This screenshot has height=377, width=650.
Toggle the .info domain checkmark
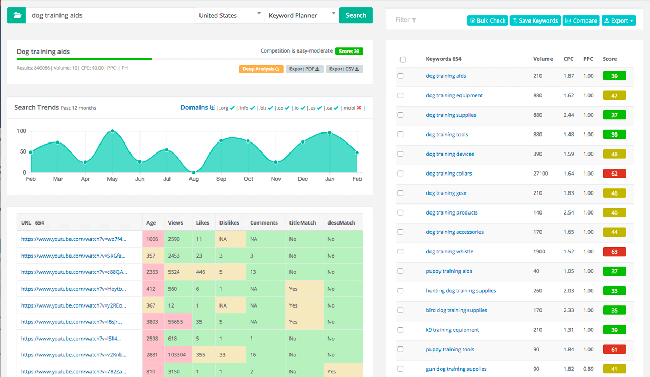[x=252, y=108]
